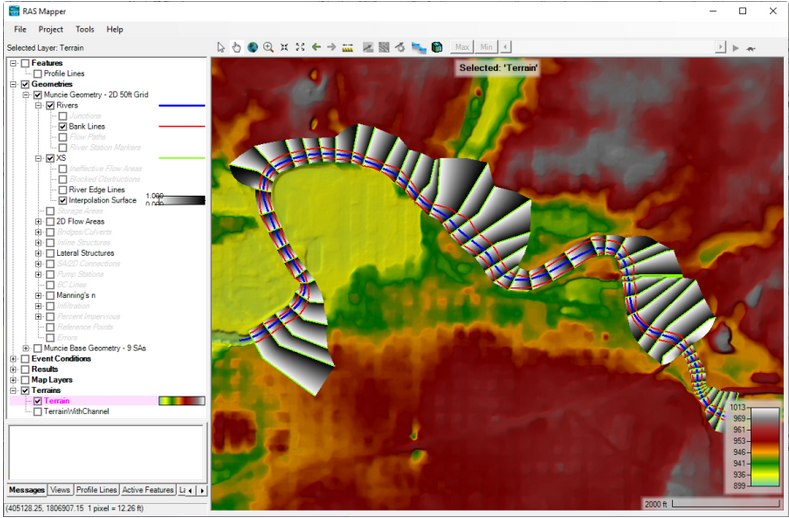The width and height of the screenshot is (789, 518).
Task: Expand the Map Layers node
Action: (x=13, y=380)
